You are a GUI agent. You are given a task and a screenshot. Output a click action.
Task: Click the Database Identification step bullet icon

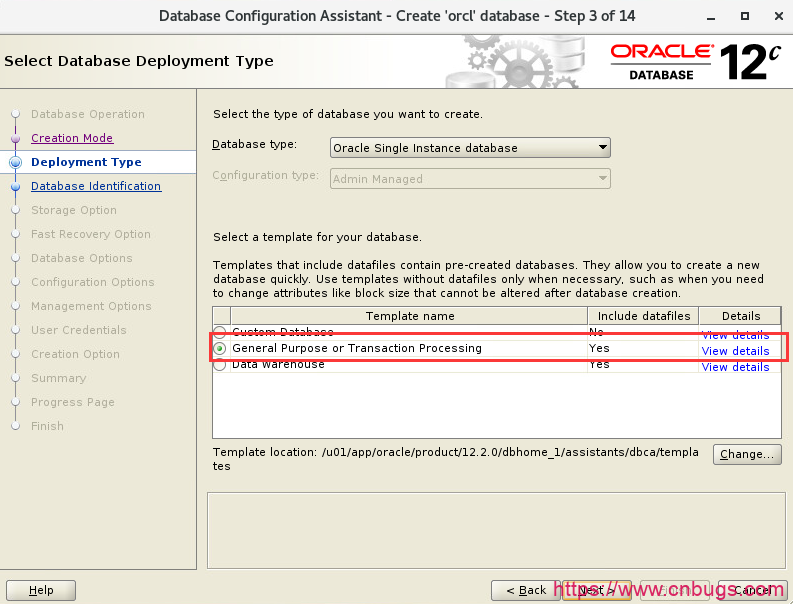[15, 186]
